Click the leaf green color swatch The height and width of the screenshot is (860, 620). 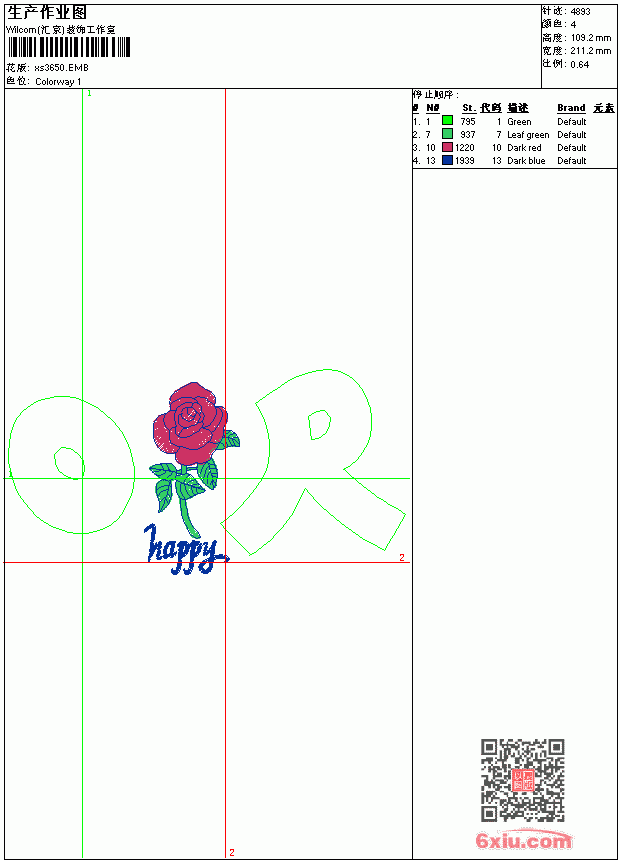447,134
